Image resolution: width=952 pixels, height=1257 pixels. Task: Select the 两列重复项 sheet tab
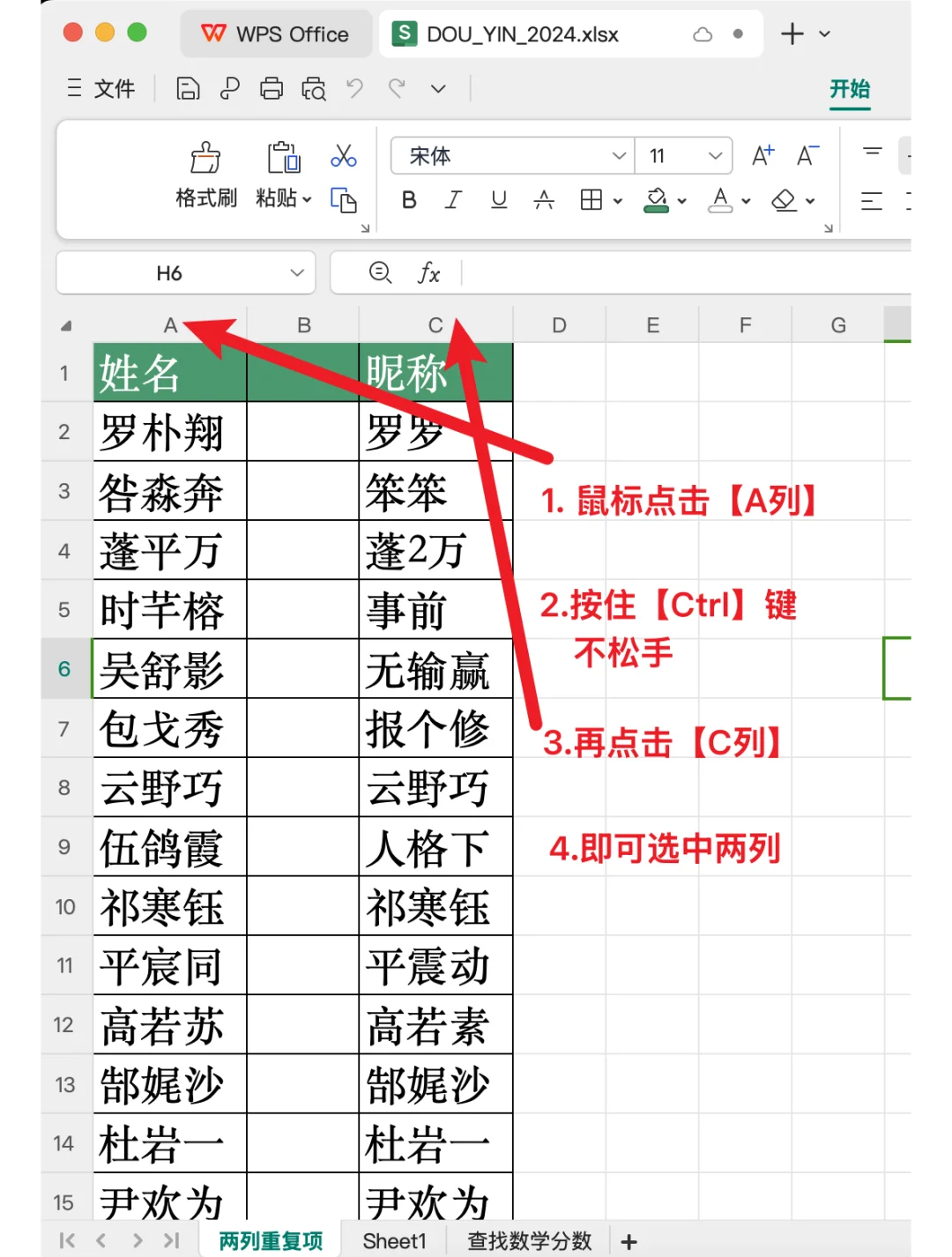(271, 1240)
